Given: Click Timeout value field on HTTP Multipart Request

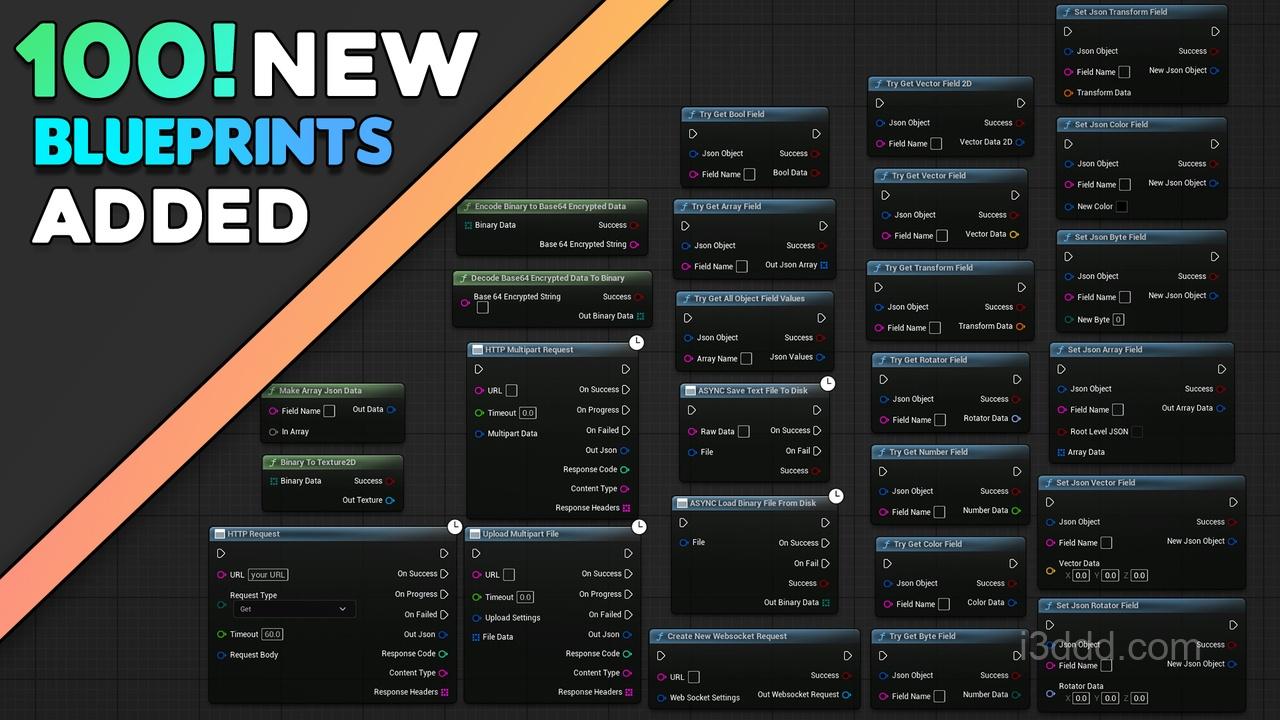Looking at the screenshot, I should coord(527,413).
